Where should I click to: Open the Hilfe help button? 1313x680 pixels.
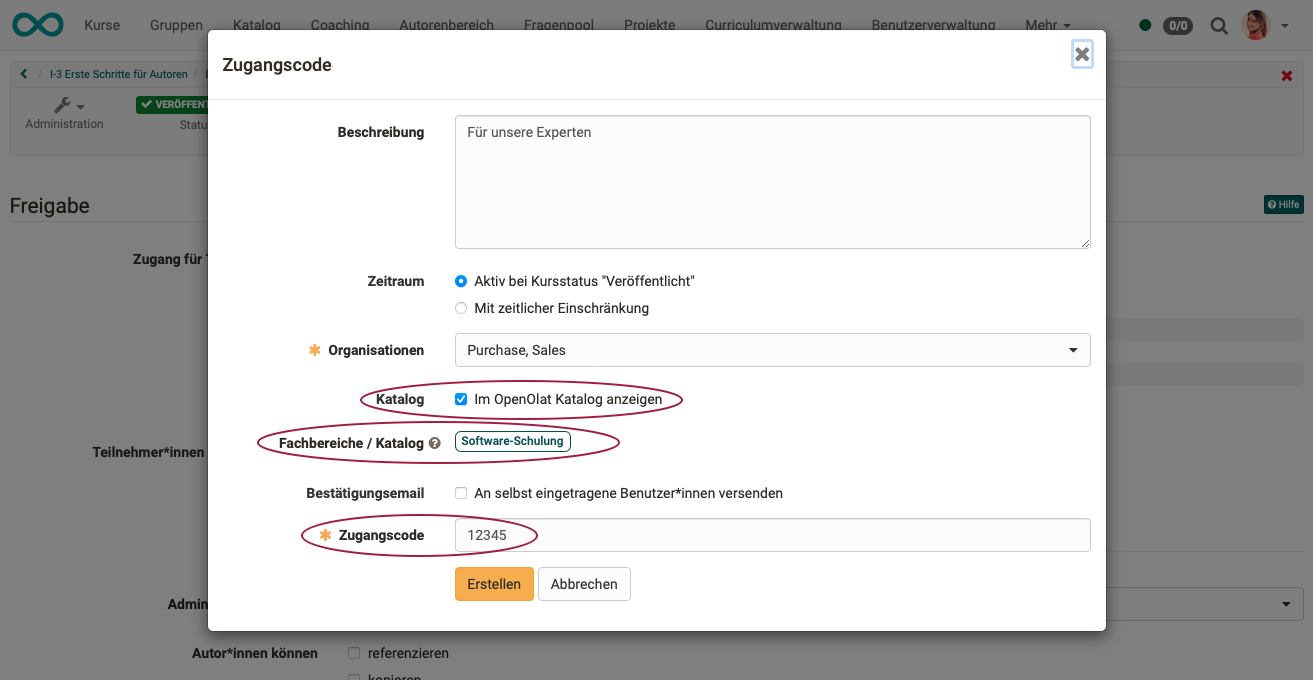[x=1283, y=204]
